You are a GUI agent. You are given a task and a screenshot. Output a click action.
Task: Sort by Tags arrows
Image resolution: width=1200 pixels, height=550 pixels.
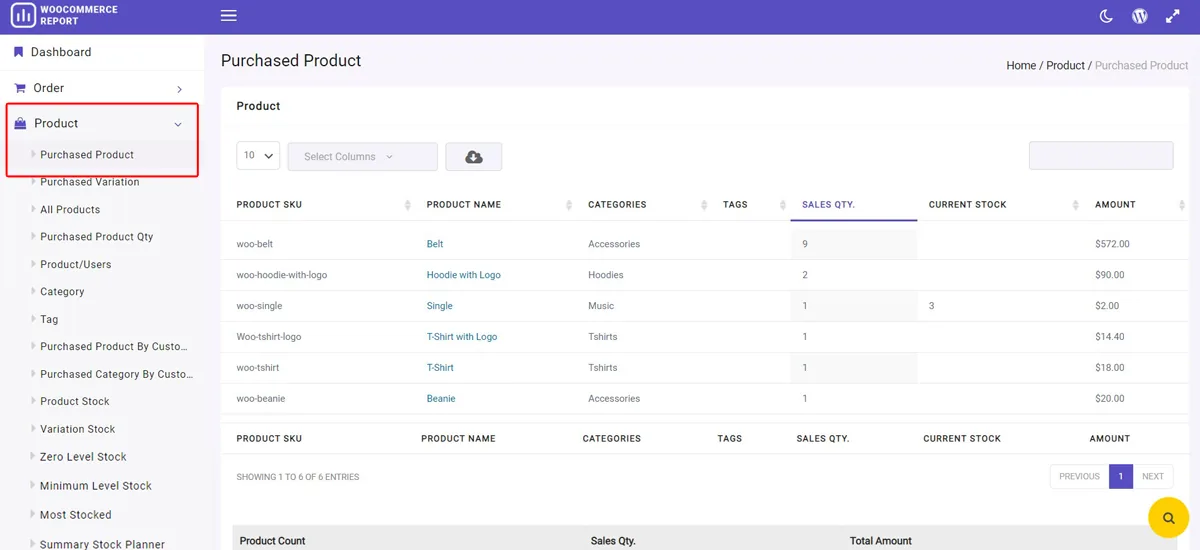[x=782, y=205]
